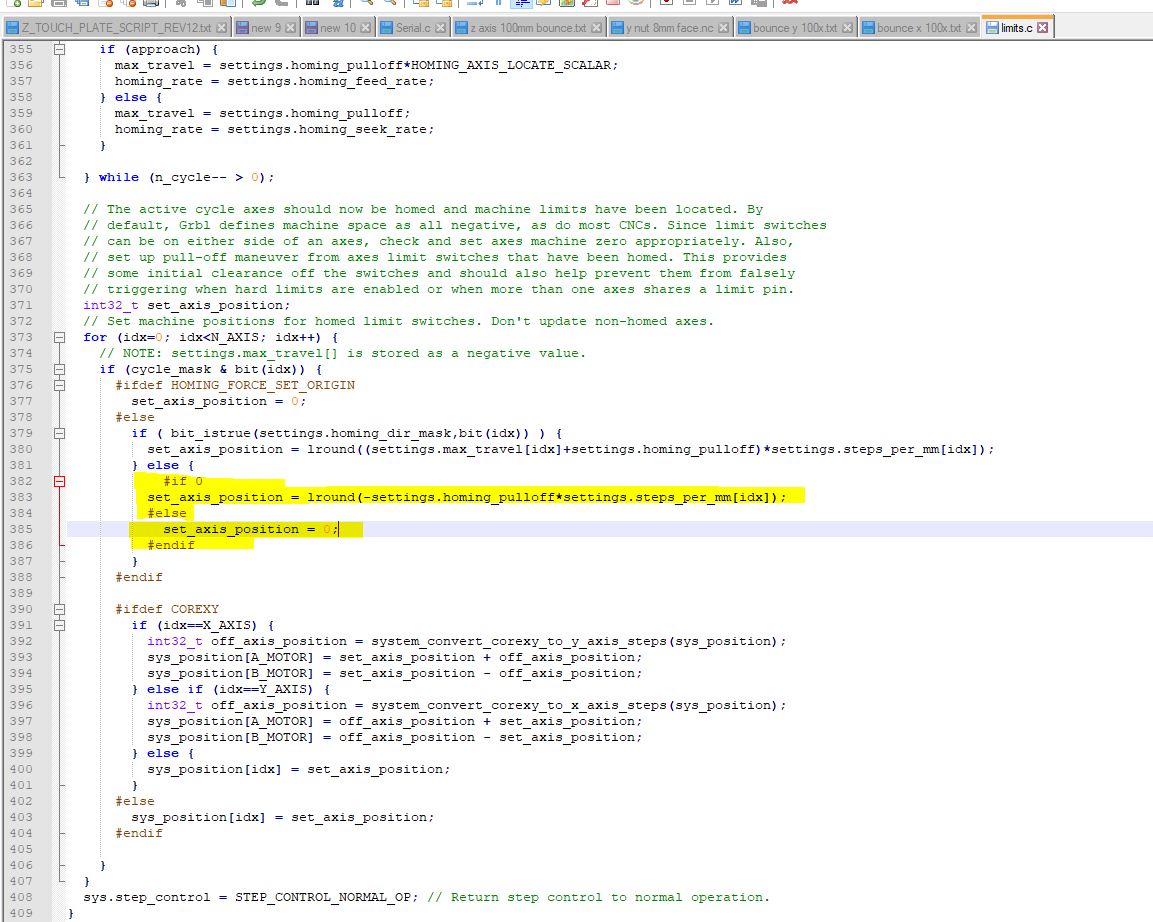Collapse the fold at line 382
Screen dimensions: 1153x922
point(60,481)
